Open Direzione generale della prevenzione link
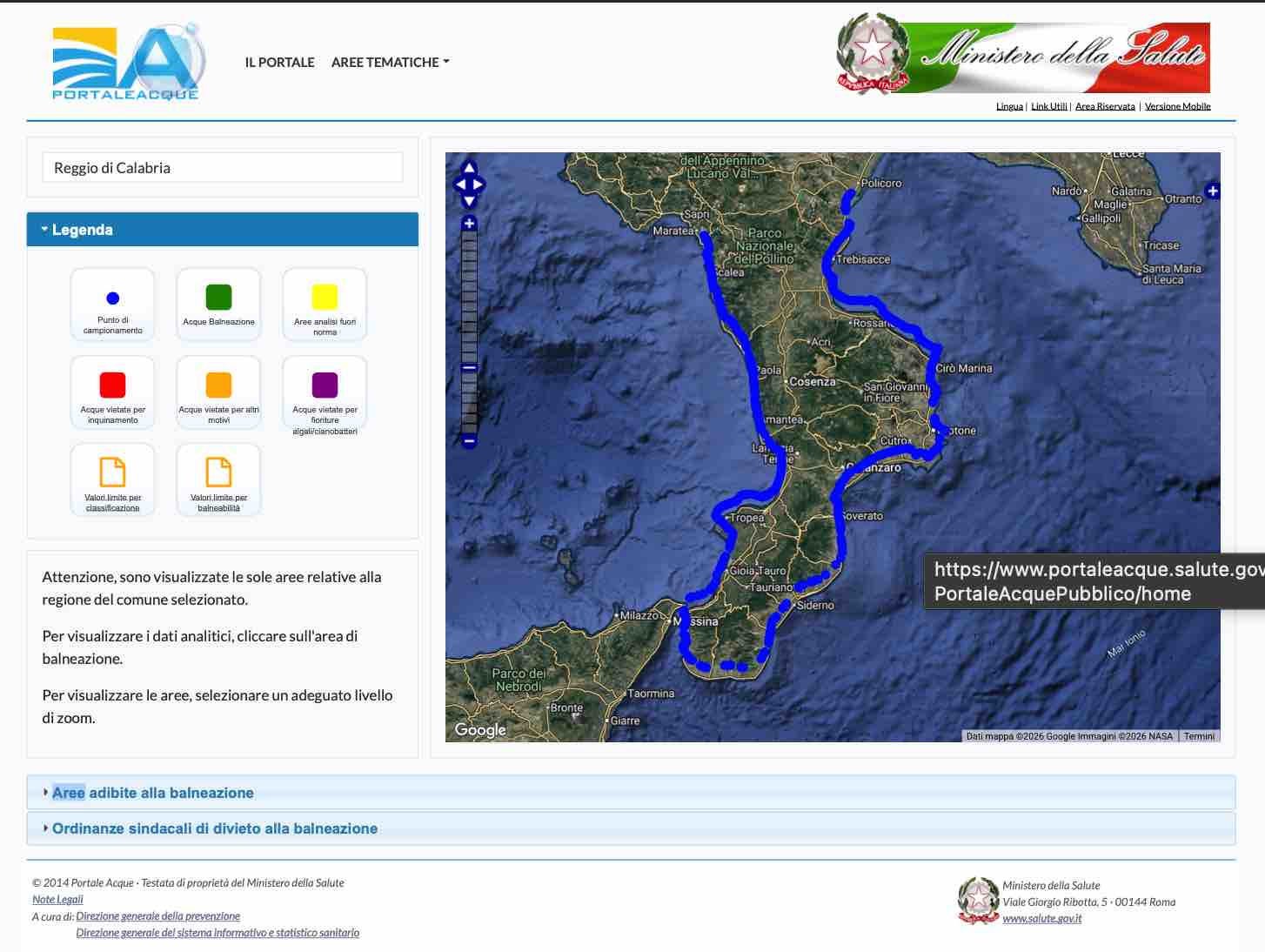This screenshot has width=1265, height=952. tap(157, 915)
